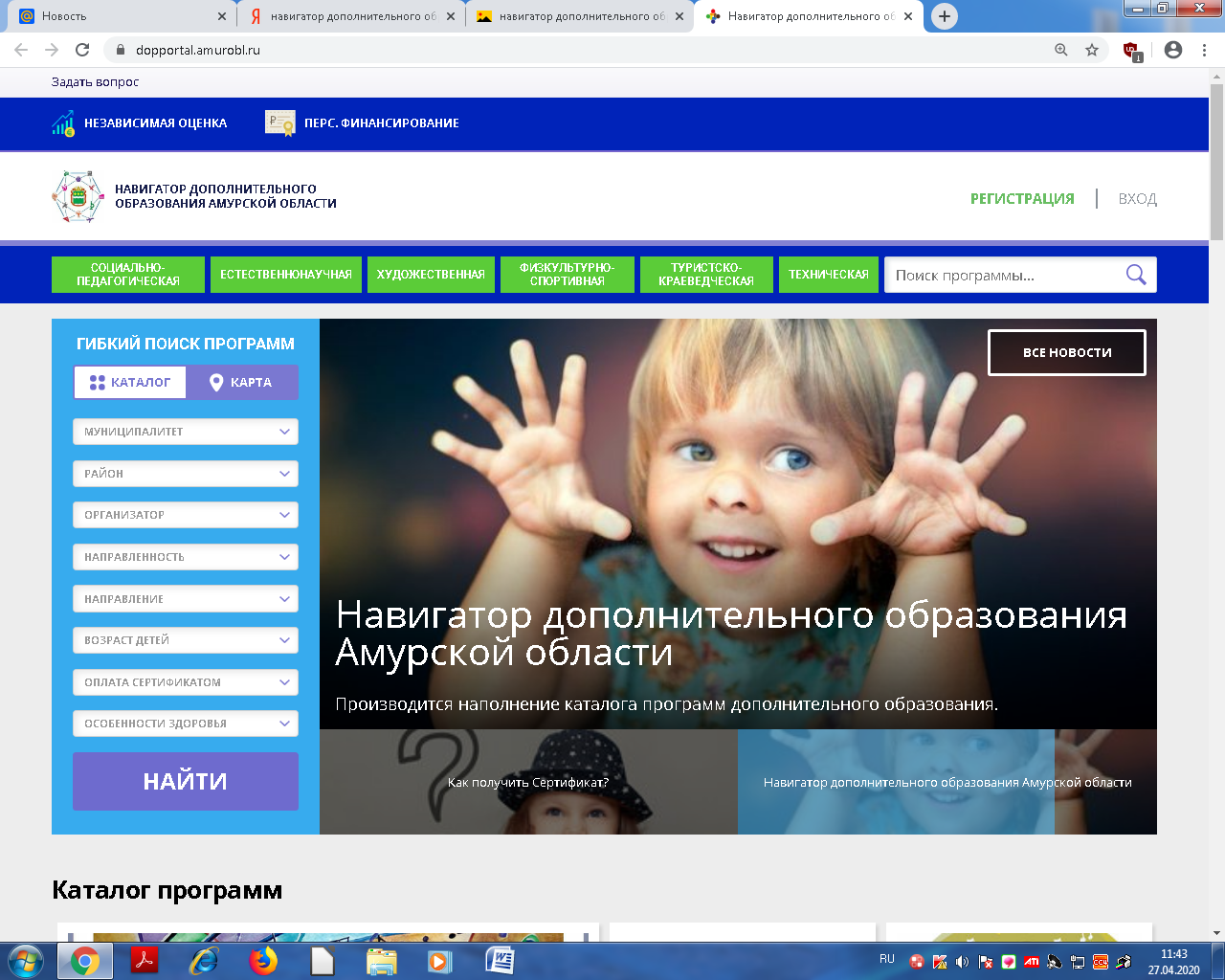Open the red shield extension icon
1225x980 pixels.
tap(1132, 51)
